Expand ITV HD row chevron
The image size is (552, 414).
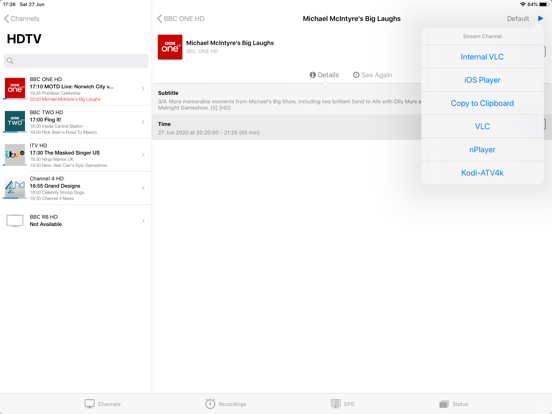(143, 155)
